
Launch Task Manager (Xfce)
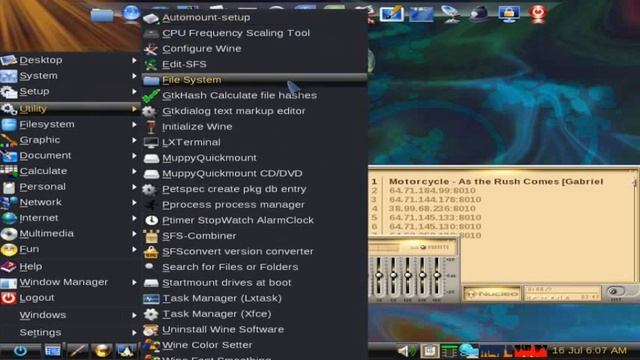coord(254,314)
